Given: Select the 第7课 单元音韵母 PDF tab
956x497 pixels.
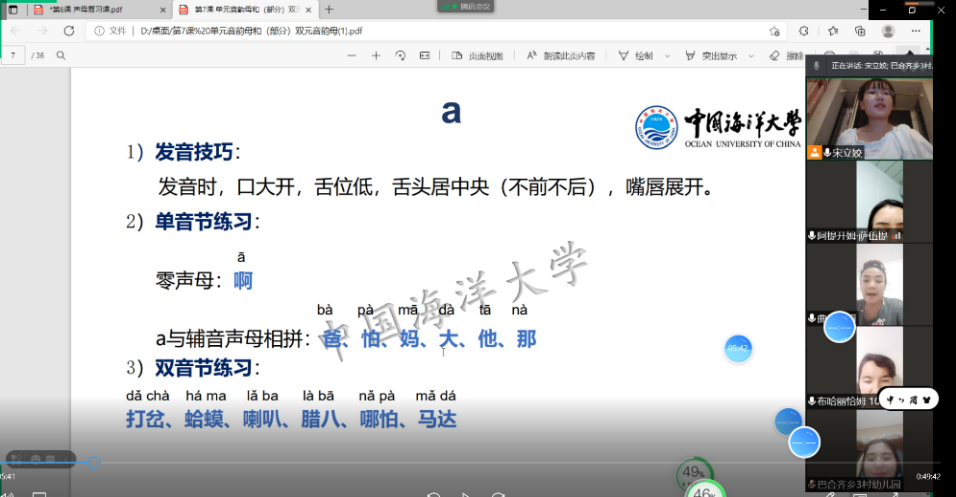Looking at the screenshot, I should [x=246, y=10].
